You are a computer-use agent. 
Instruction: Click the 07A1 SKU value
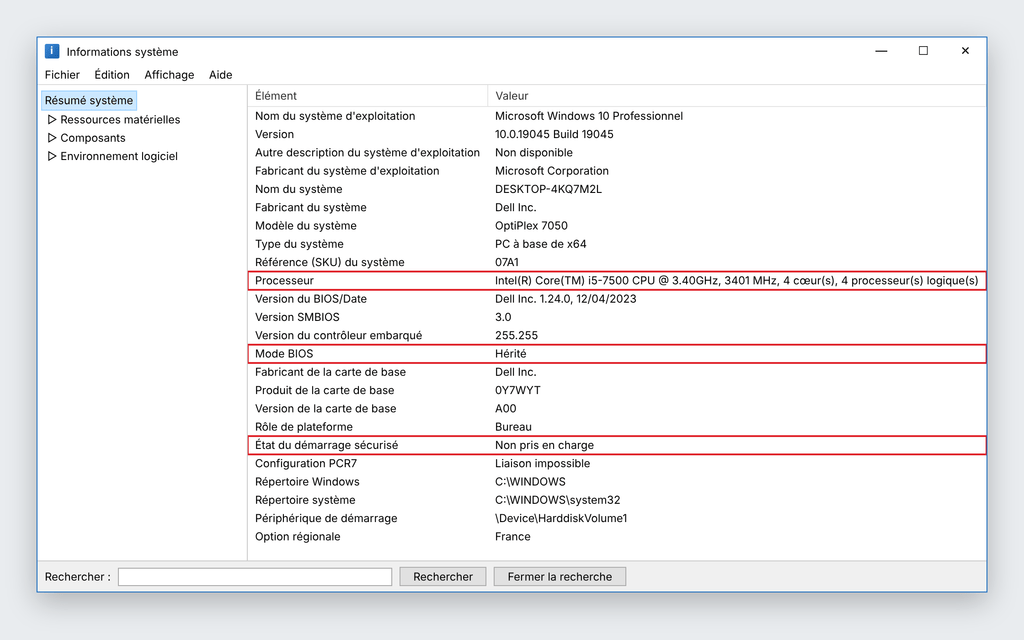click(x=507, y=262)
